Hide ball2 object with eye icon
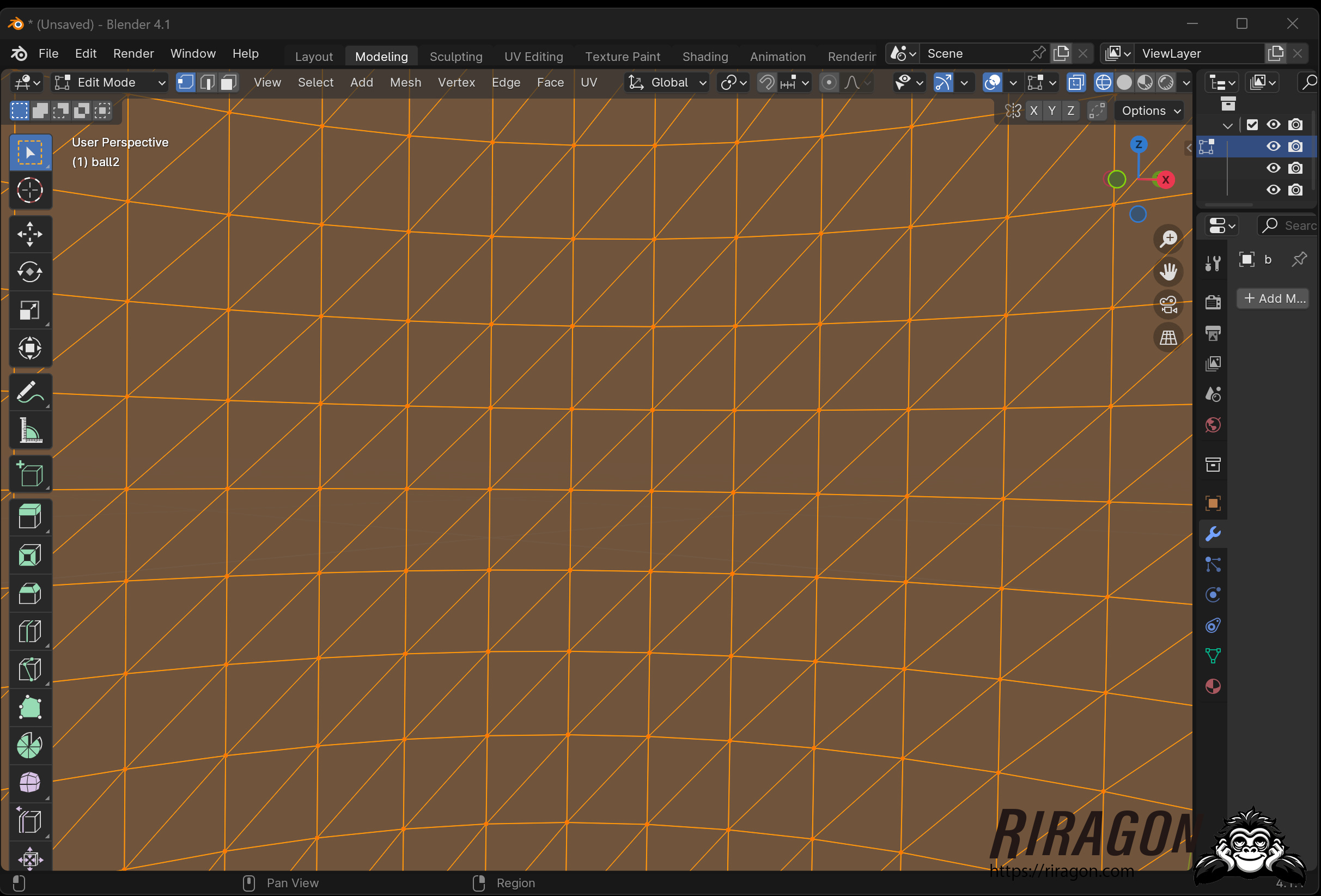The image size is (1321, 896). click(x=1273, y=146)
